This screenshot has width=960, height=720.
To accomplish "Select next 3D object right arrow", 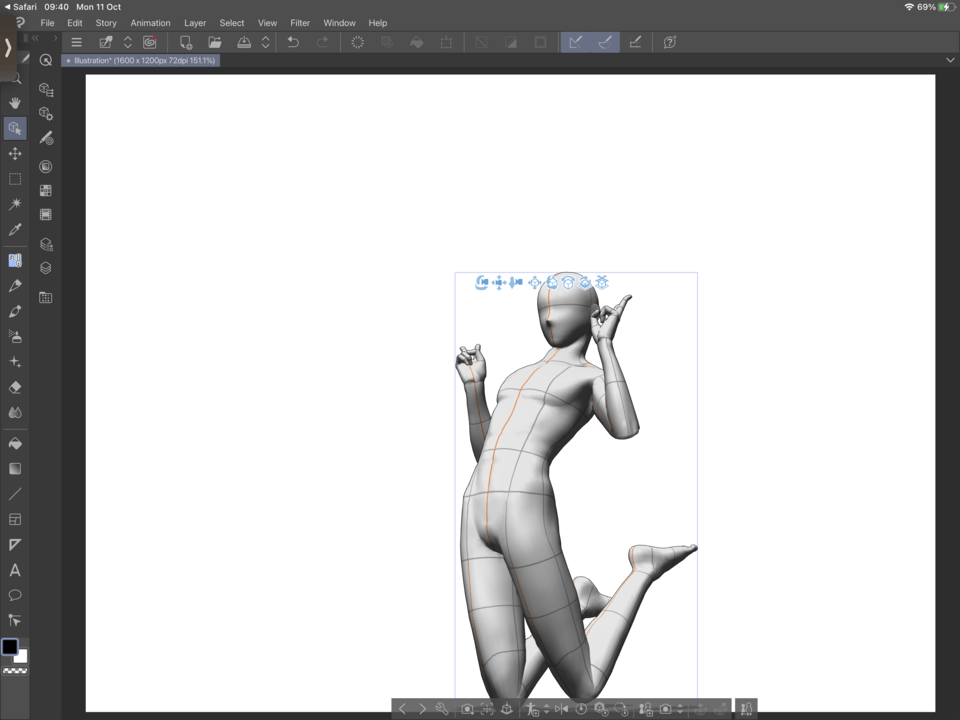I will pyautogui.click(x=422, y=708).
